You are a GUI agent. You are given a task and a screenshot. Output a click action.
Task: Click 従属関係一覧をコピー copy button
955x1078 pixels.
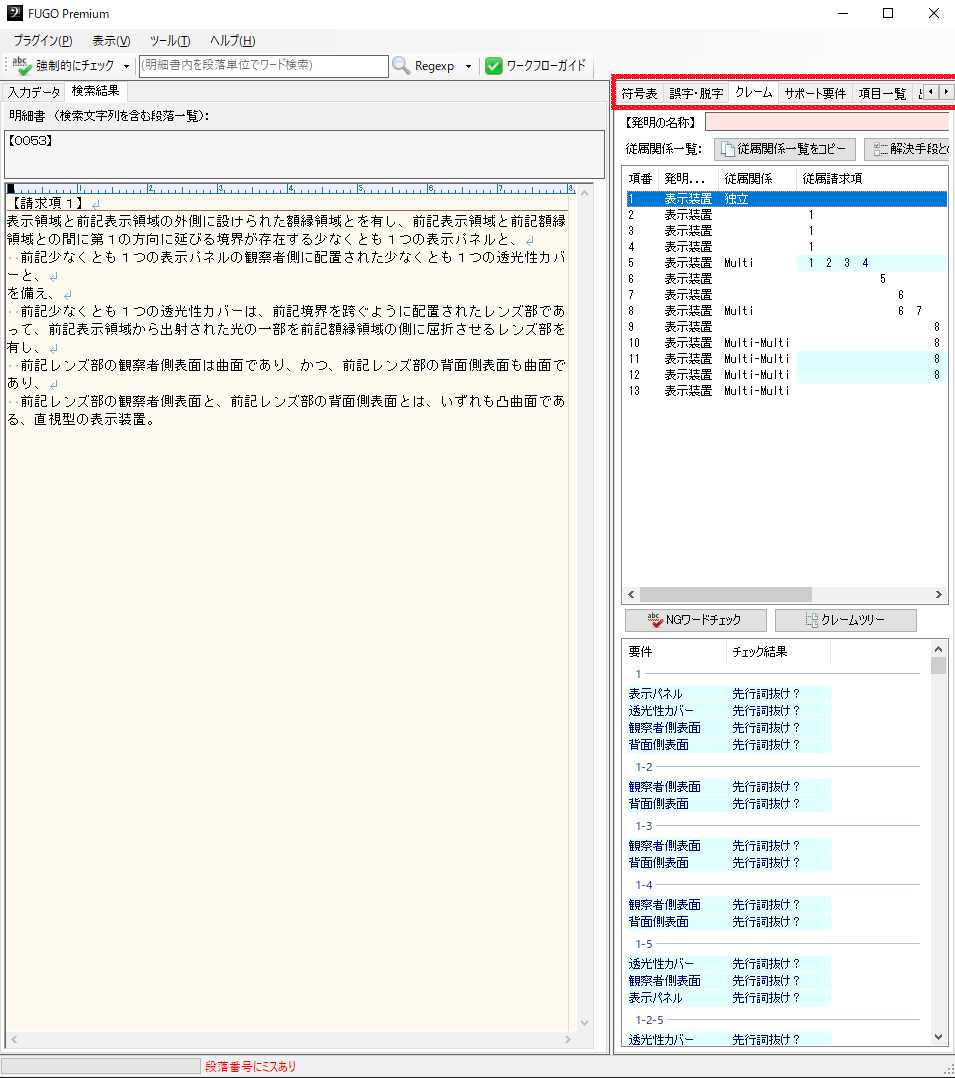click(785, 149)
